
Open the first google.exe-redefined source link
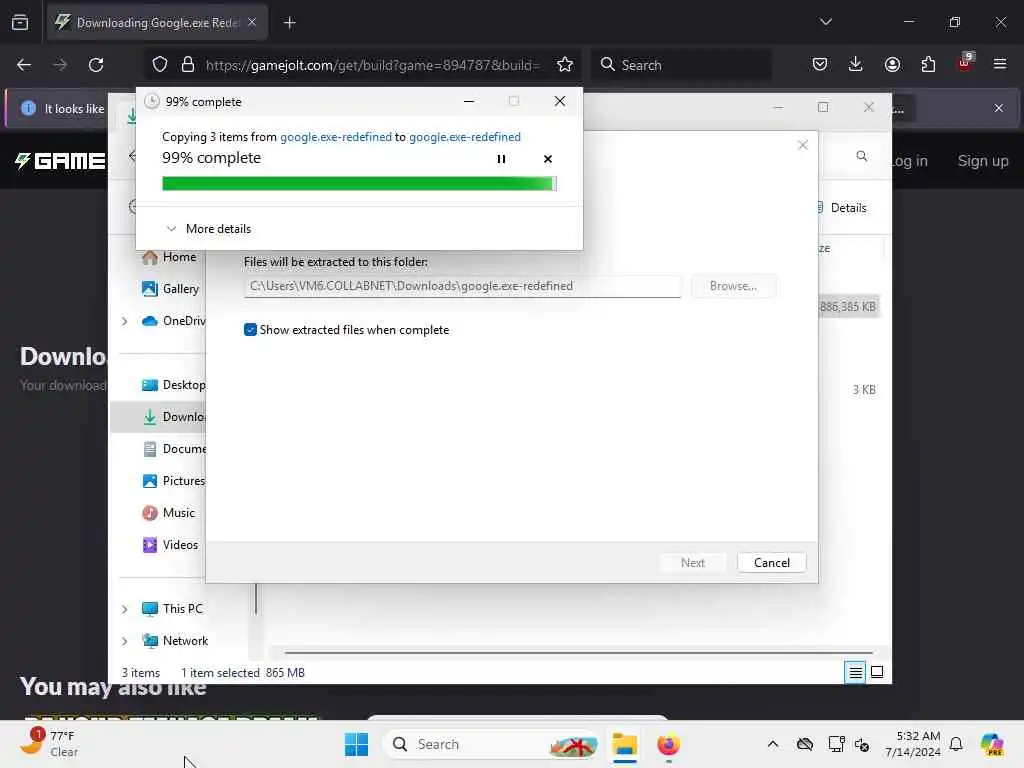pyautogui.click(x=336, y=137)
